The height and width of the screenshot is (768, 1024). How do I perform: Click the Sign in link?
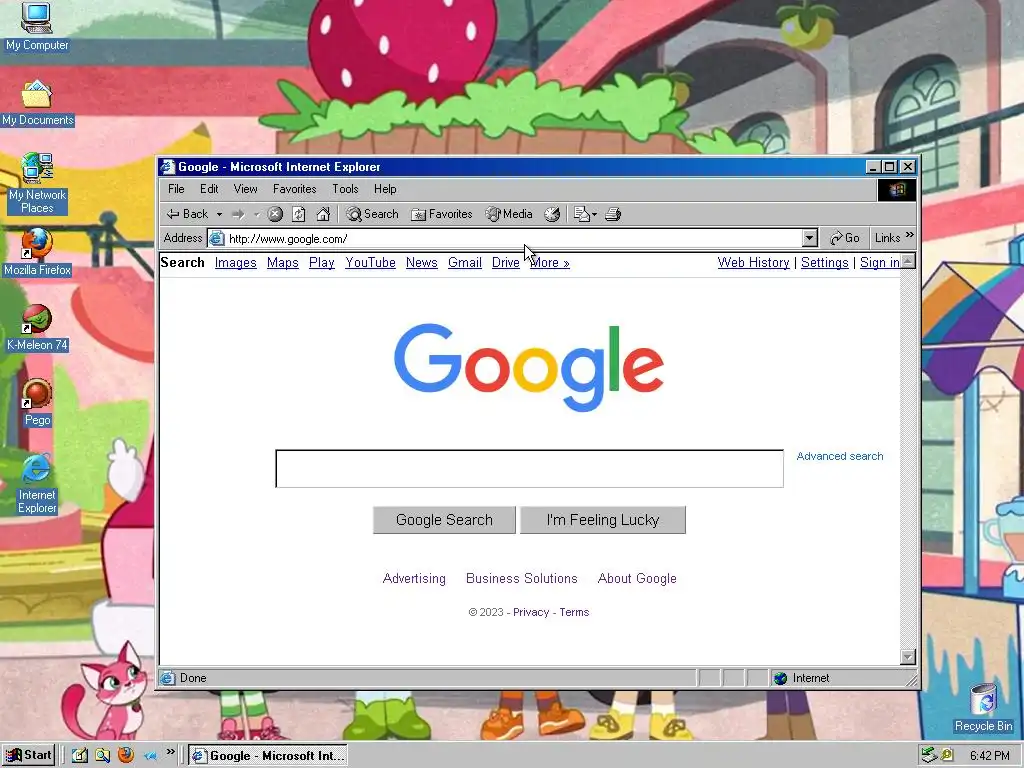(880, 263)
